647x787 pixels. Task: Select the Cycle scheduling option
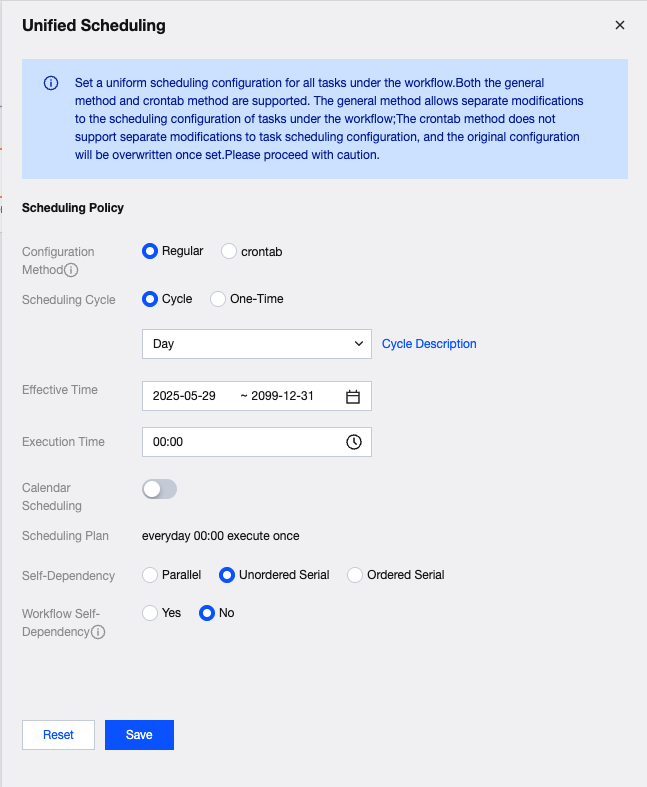point(151,299)
